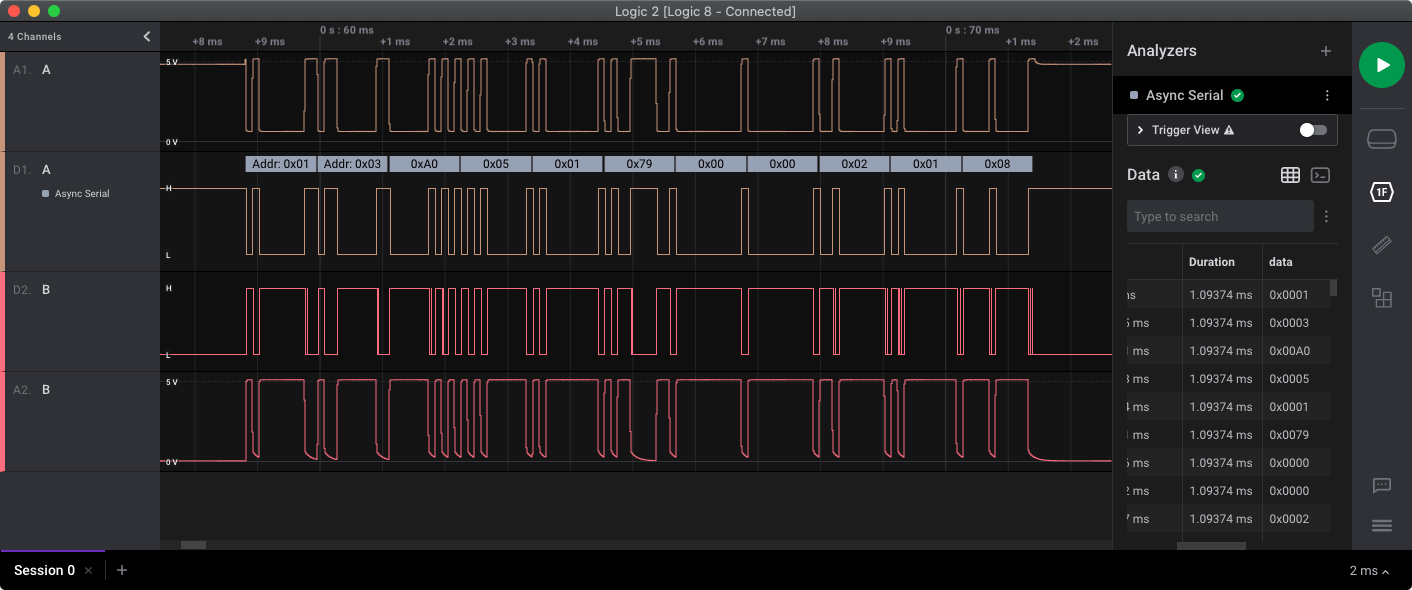Click the Async Serial green status check

point(1238,96)
